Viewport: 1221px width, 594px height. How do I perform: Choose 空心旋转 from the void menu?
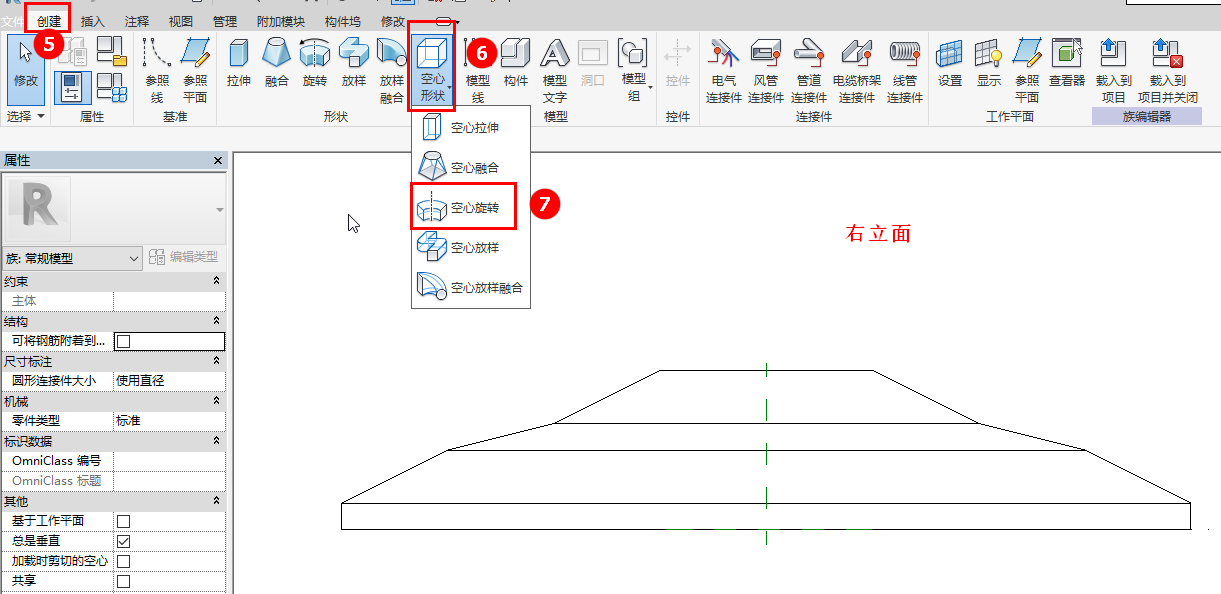pyautogui.click(x=465, y=208)
